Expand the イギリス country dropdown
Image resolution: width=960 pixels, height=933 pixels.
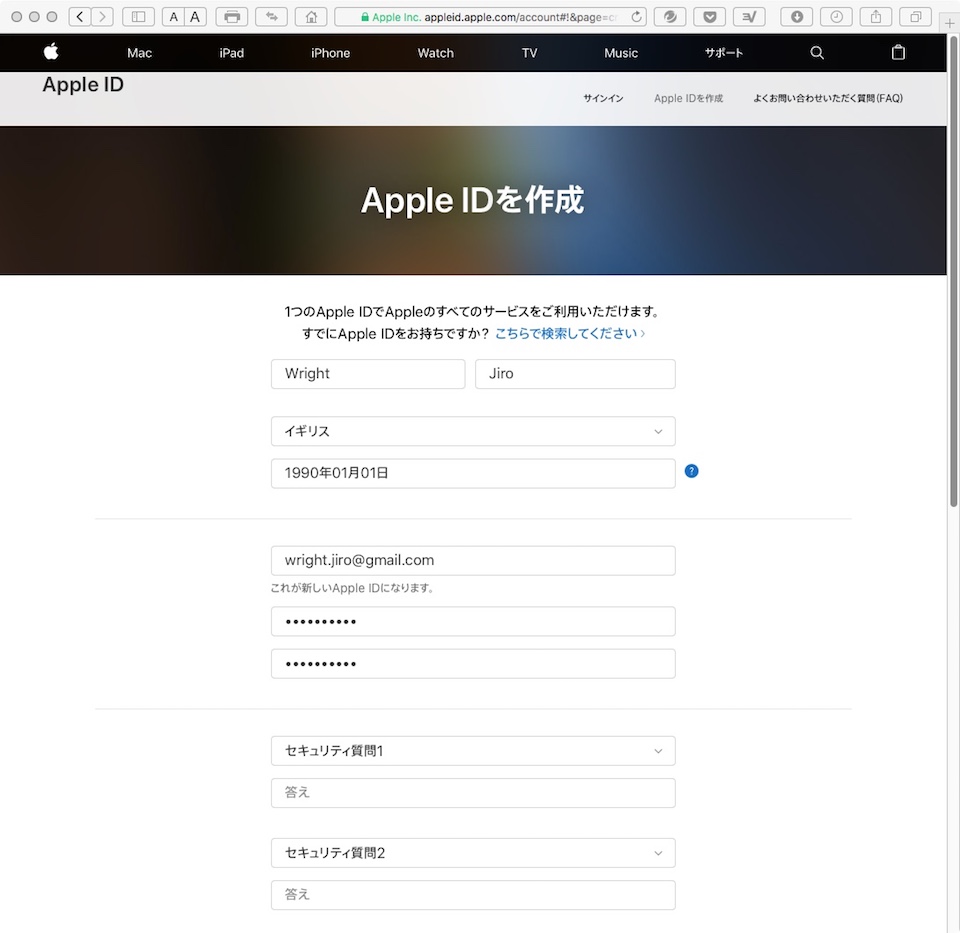(473, 431)
